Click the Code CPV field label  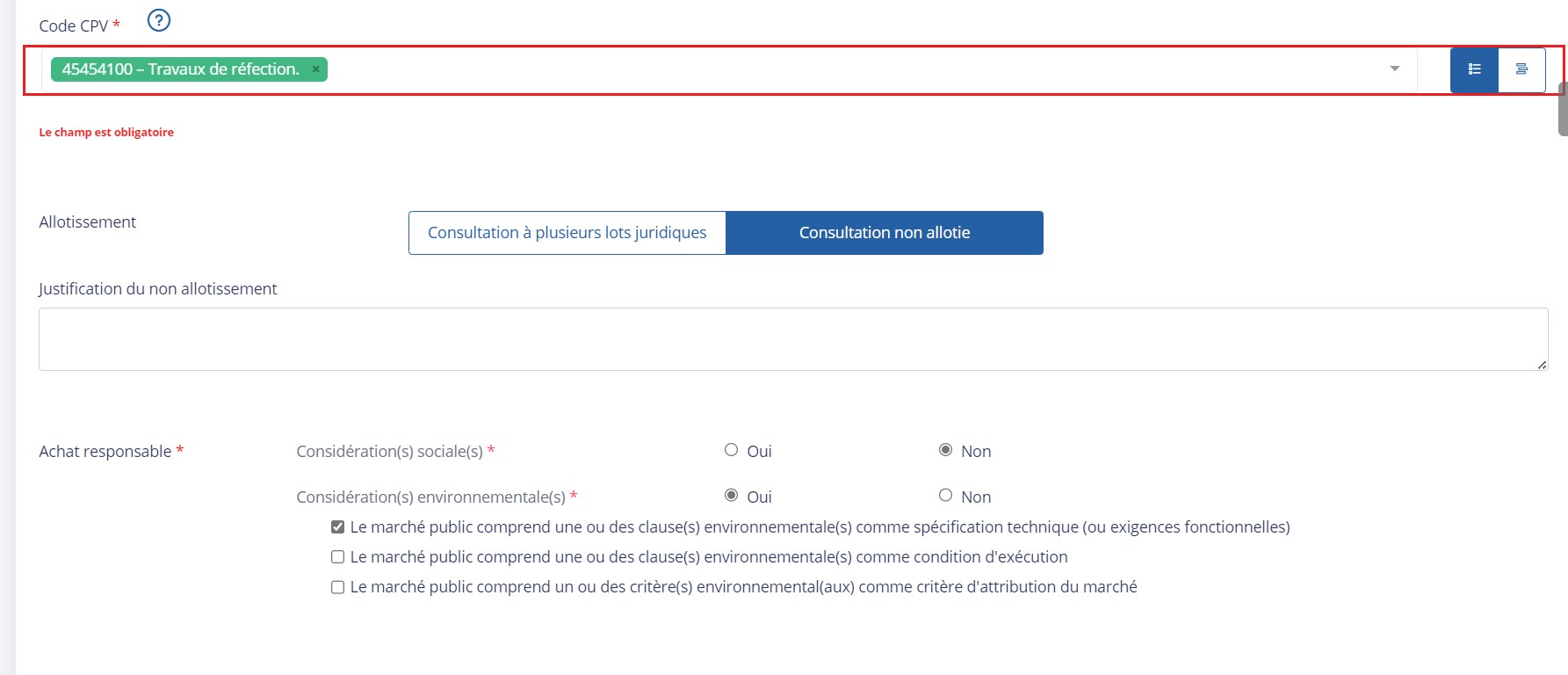(73, 26)
